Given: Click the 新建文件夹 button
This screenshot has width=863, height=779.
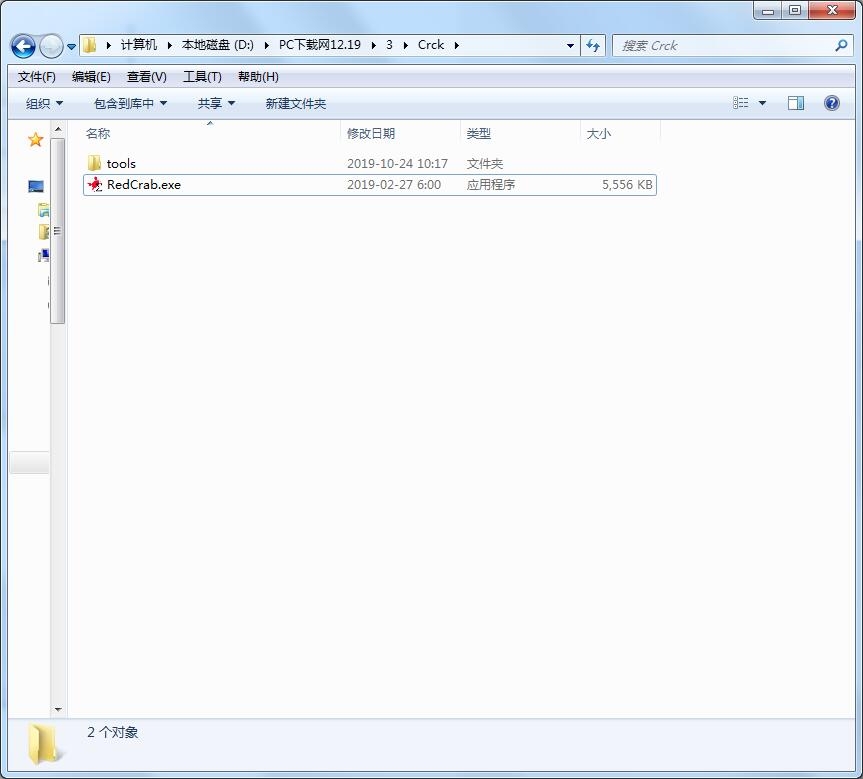Looking at the screenshot, I should [296, 103].
